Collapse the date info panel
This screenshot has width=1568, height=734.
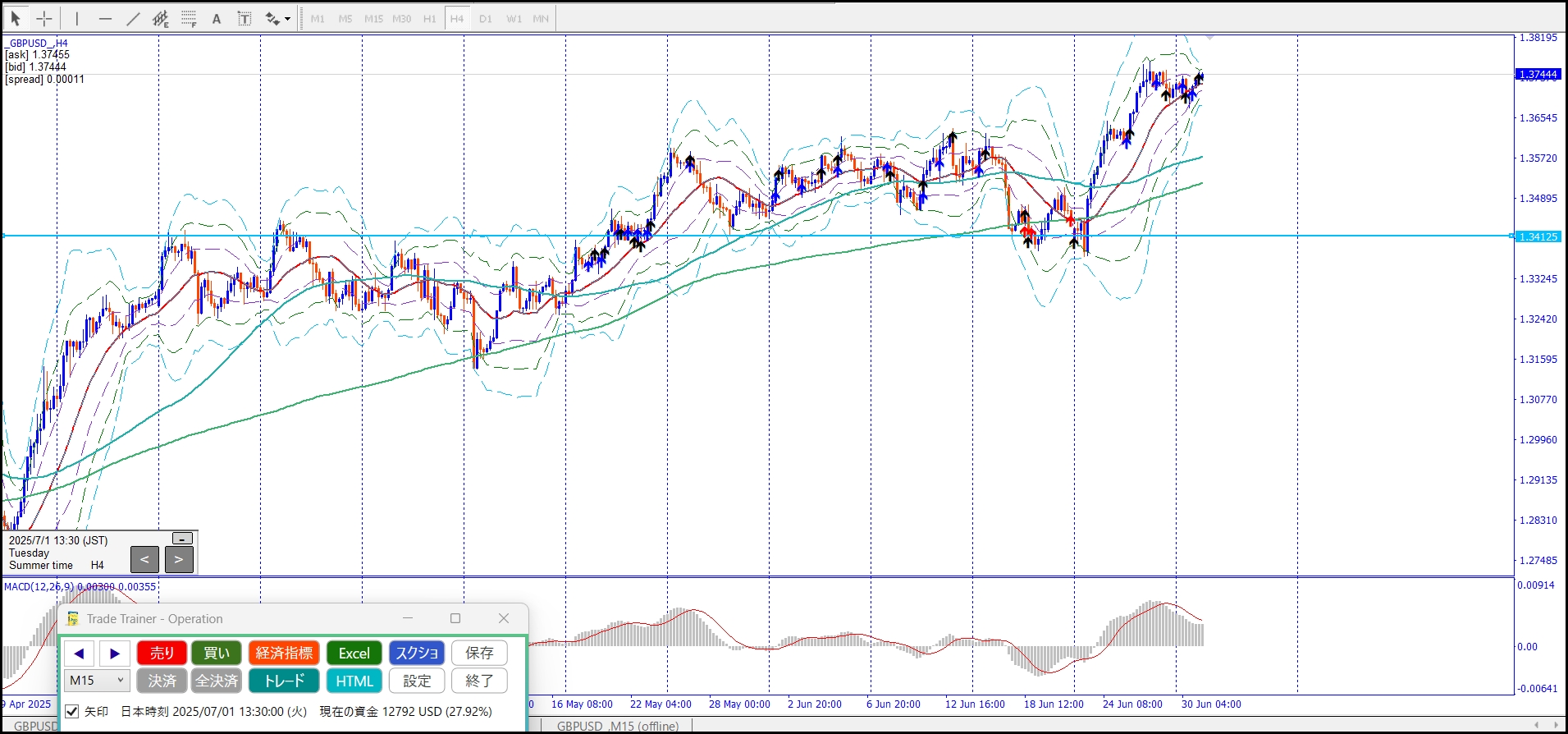(182, 539)
